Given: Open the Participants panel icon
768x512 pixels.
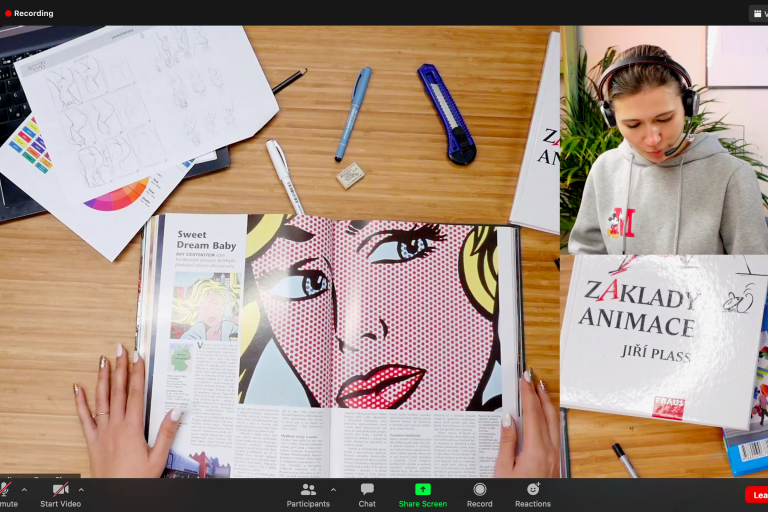Looking at the screenshot, I should 308,489.
